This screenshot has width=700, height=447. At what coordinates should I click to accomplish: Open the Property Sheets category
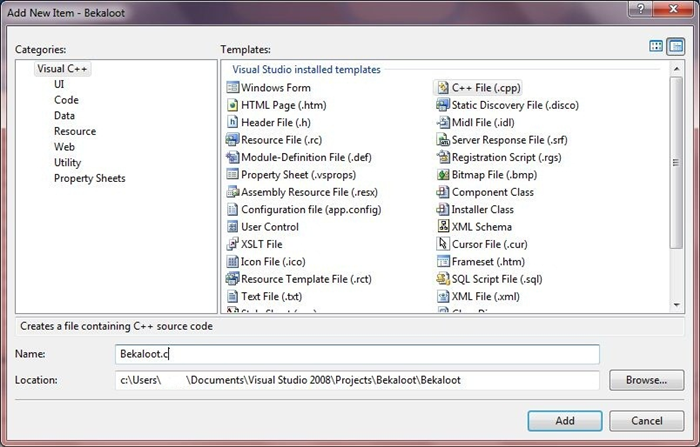point(90,178)
